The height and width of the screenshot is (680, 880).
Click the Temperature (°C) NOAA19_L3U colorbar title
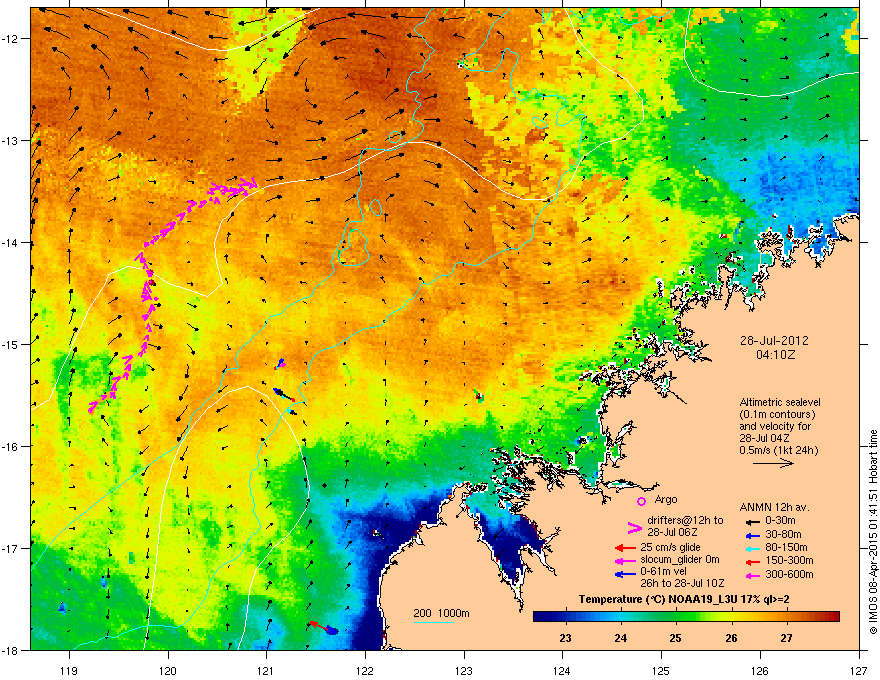[684, 600]
